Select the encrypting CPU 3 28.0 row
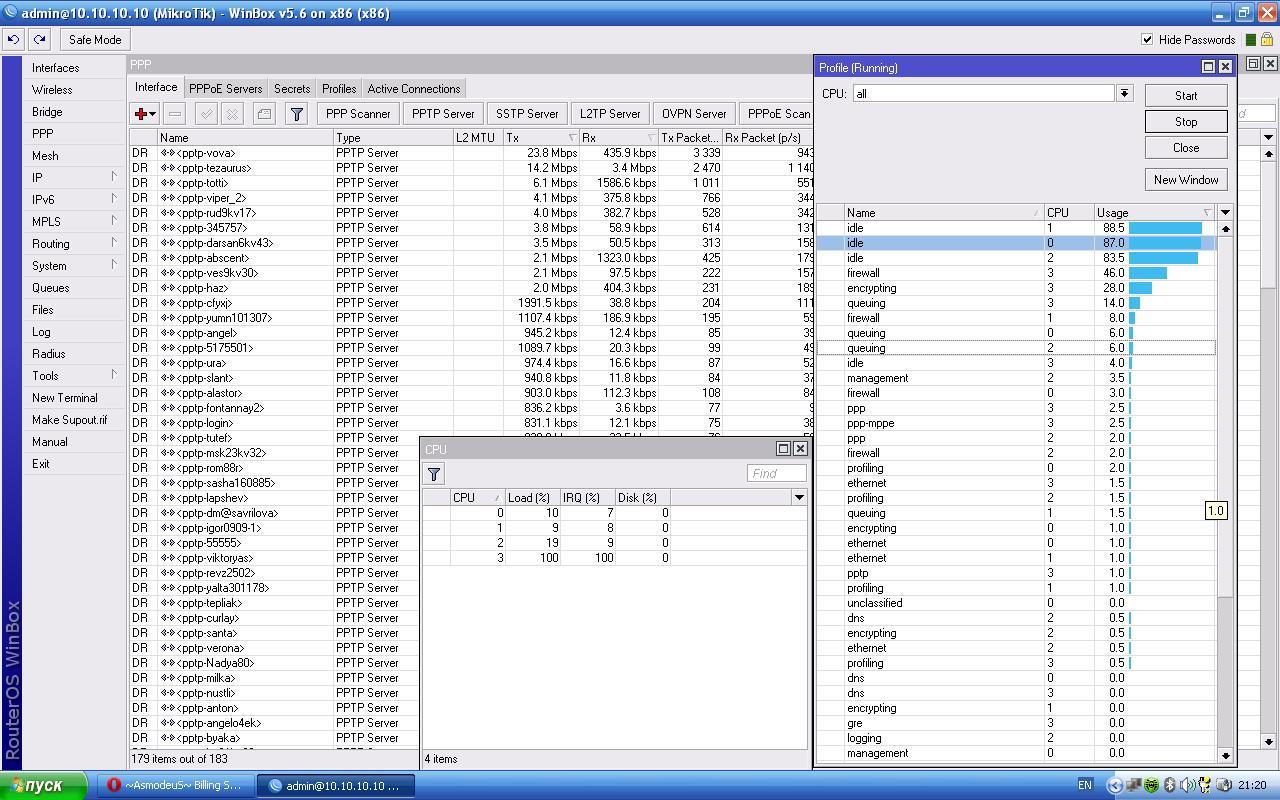 tap(1016, 288)
